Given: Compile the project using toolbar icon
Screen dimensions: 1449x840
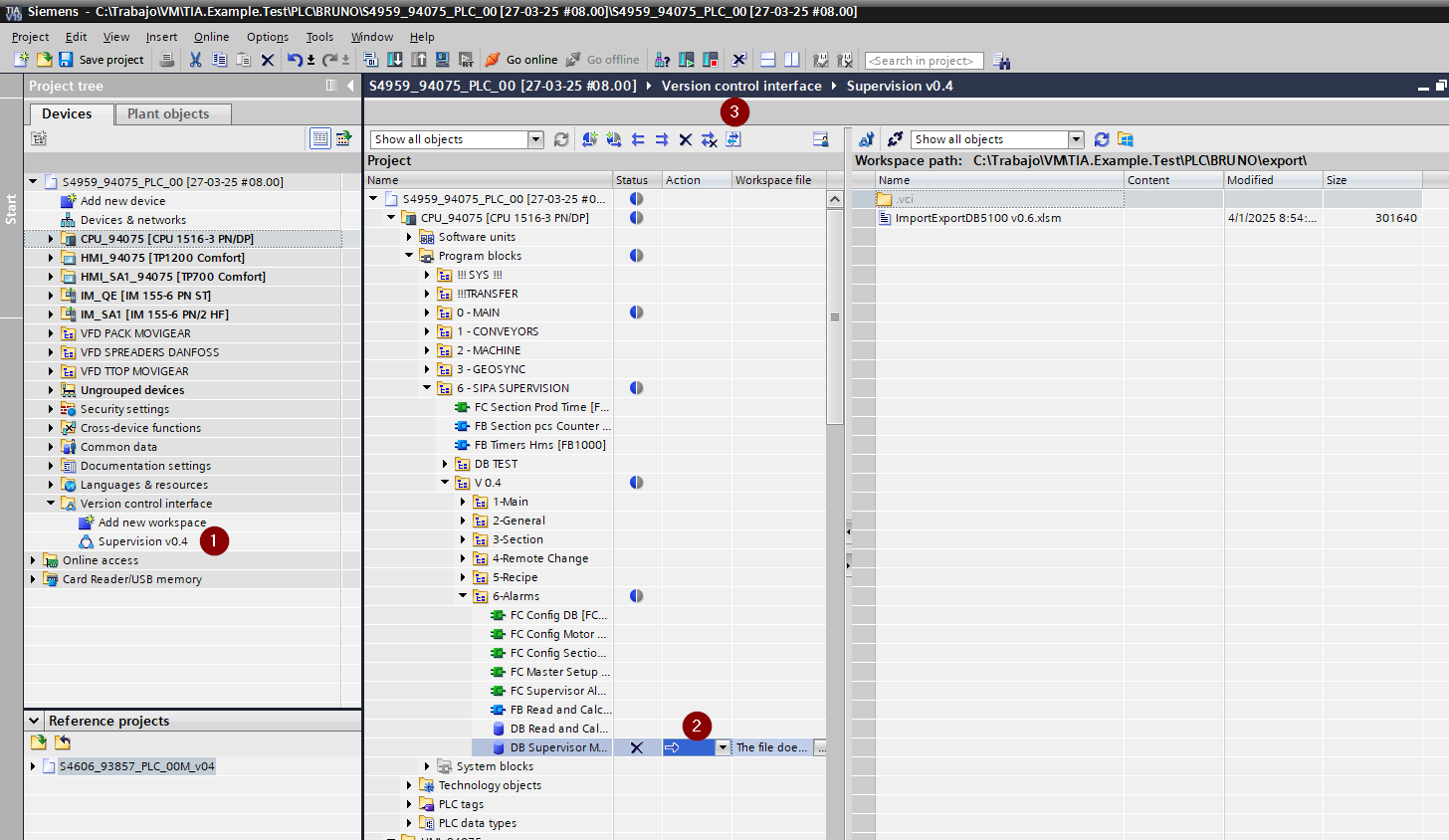Looking at the screenshot, I should (370, 60).
